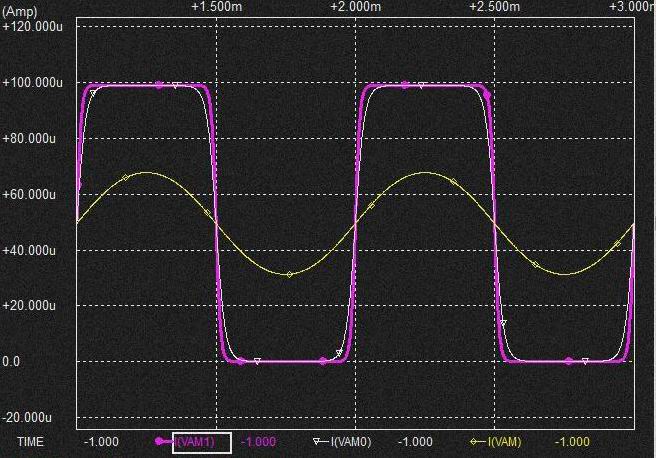Click the 0.0 Y-axis label

pyautogui.click(x=12, y=361)
